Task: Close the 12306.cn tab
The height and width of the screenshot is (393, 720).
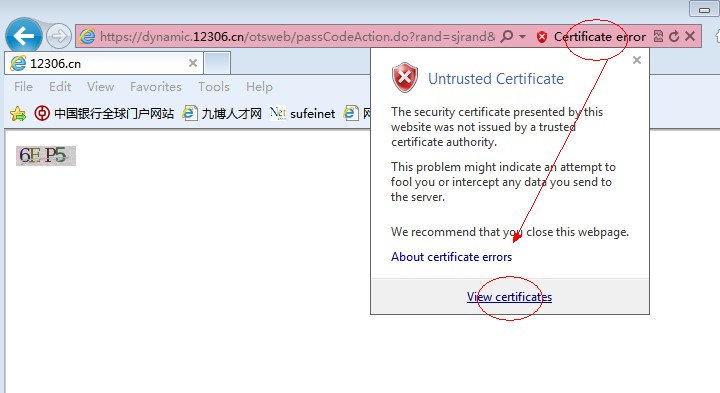Action: click(193, 63)
